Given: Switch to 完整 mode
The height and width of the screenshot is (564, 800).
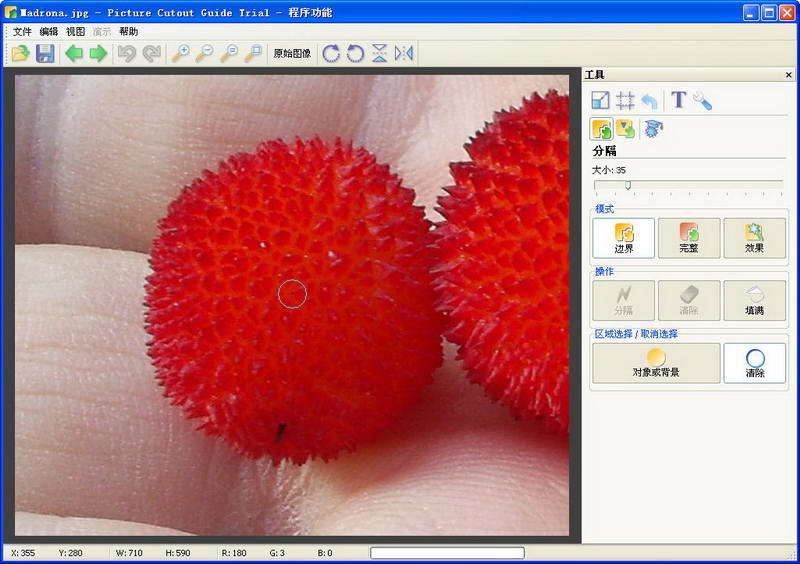Looking at the screenshot, I should point(689,238).
